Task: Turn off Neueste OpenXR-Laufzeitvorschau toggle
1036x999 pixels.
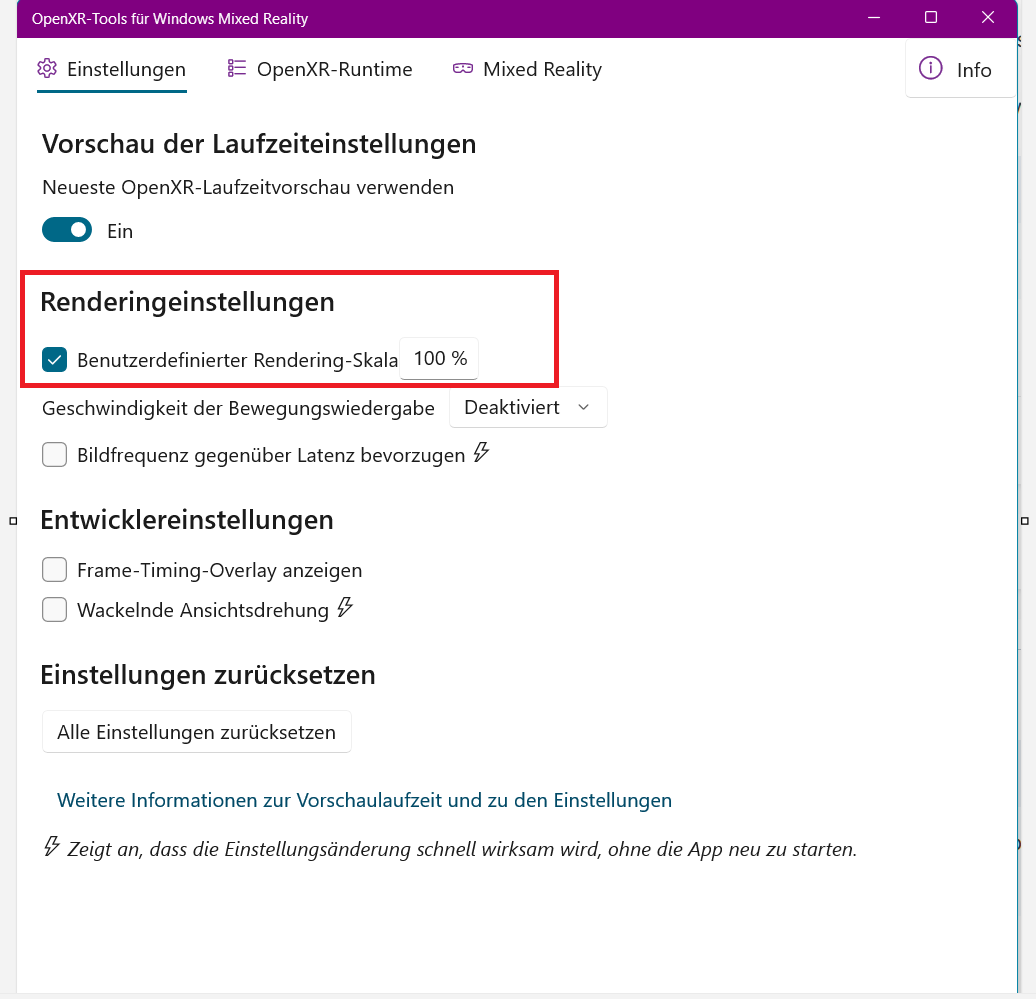Action: tap(67, 230)
